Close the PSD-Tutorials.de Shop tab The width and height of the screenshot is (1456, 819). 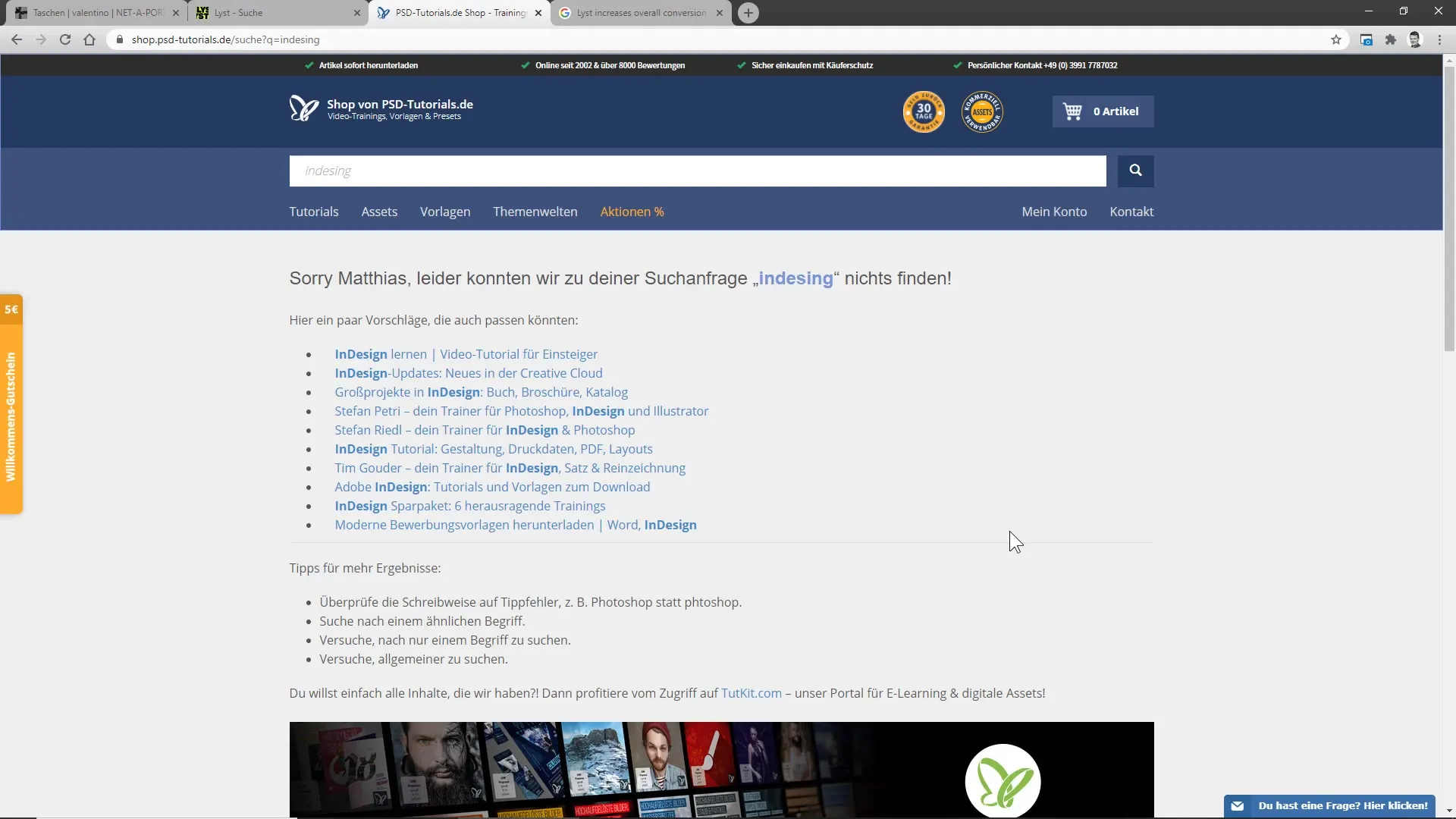point(538,13)
